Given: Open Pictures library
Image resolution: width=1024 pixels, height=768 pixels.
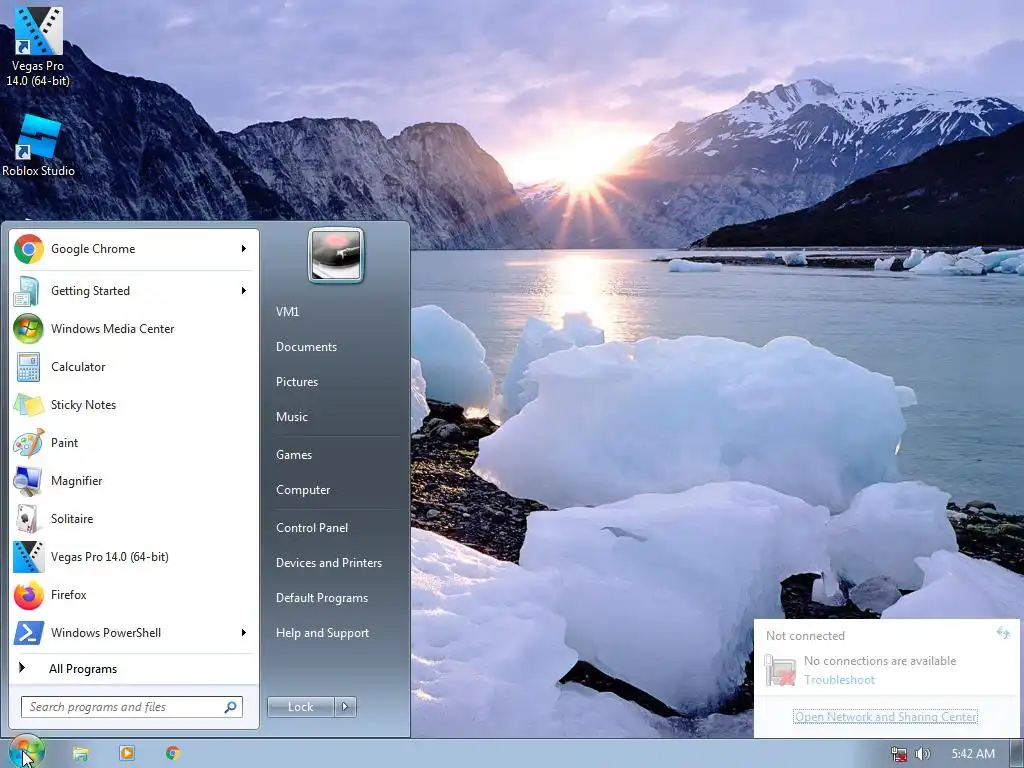Looking at the screenshot, I should [x=297, y=382].
